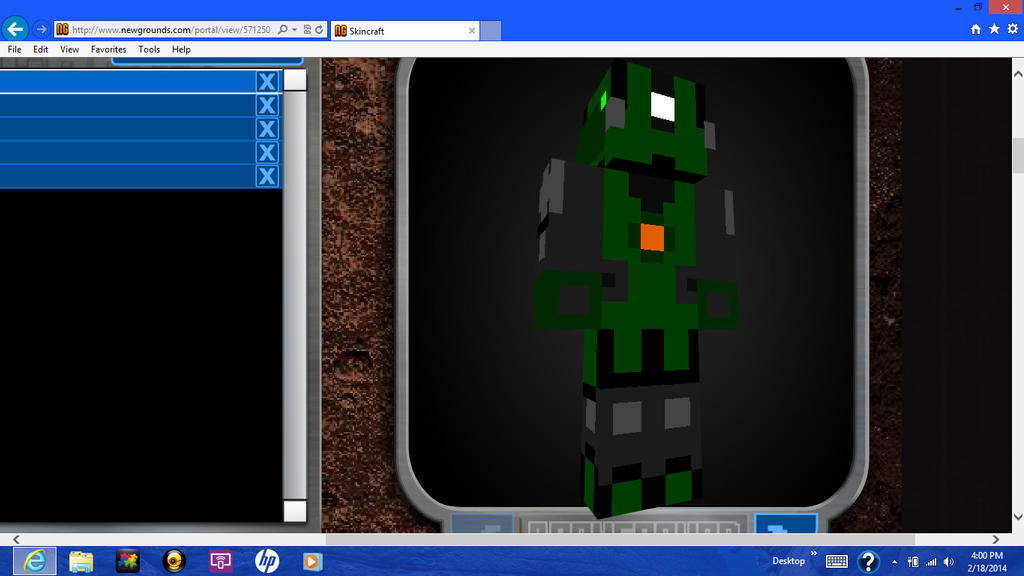
Task: Click the horizontal scrollbar right arrow
Action: pyautogui.click(x=995, y=539)
